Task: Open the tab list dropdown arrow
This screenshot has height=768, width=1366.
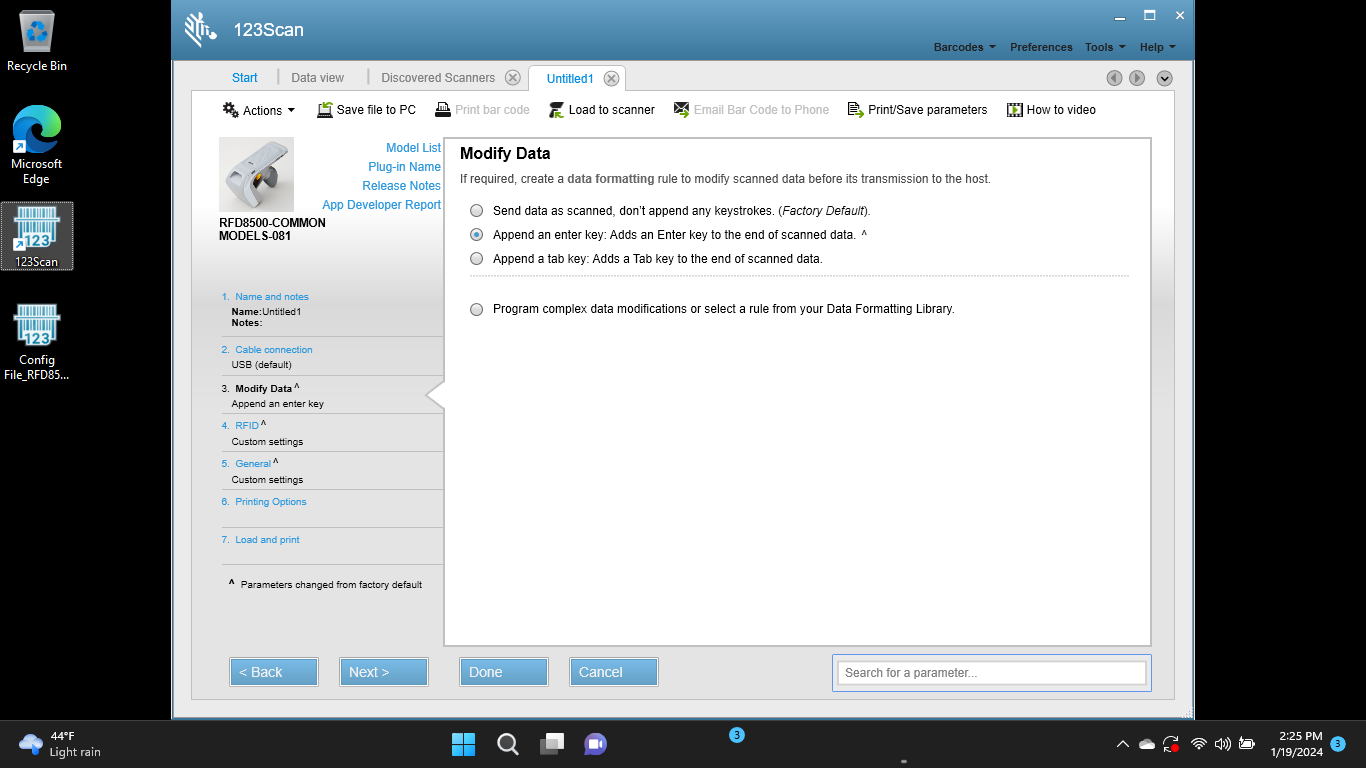Action: (1164, 78)
